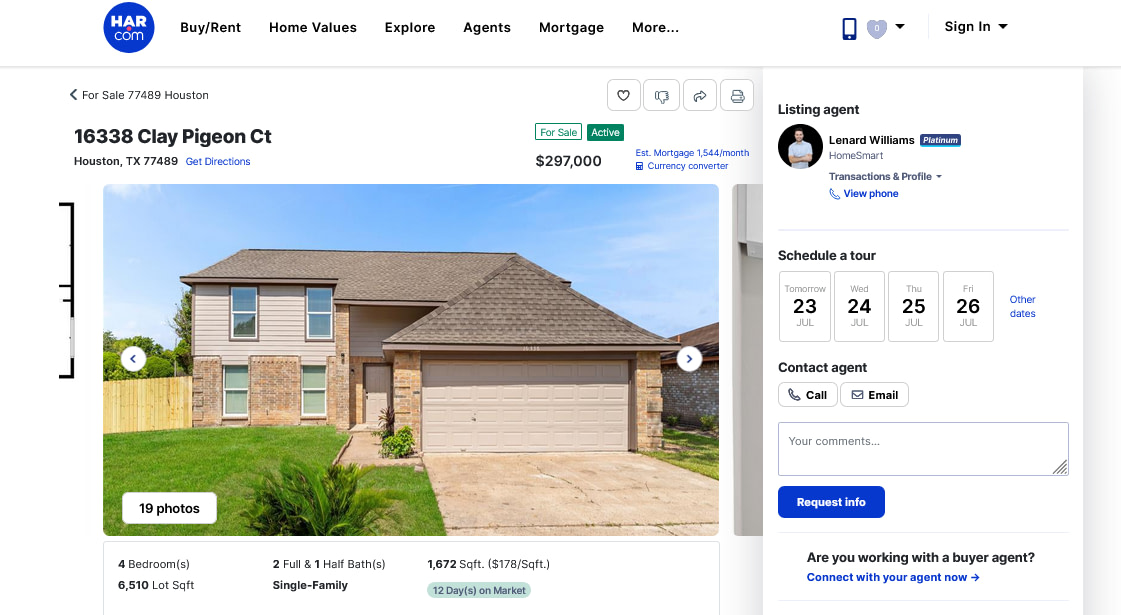Show next photo with right arrow

[x=689, y=359]
